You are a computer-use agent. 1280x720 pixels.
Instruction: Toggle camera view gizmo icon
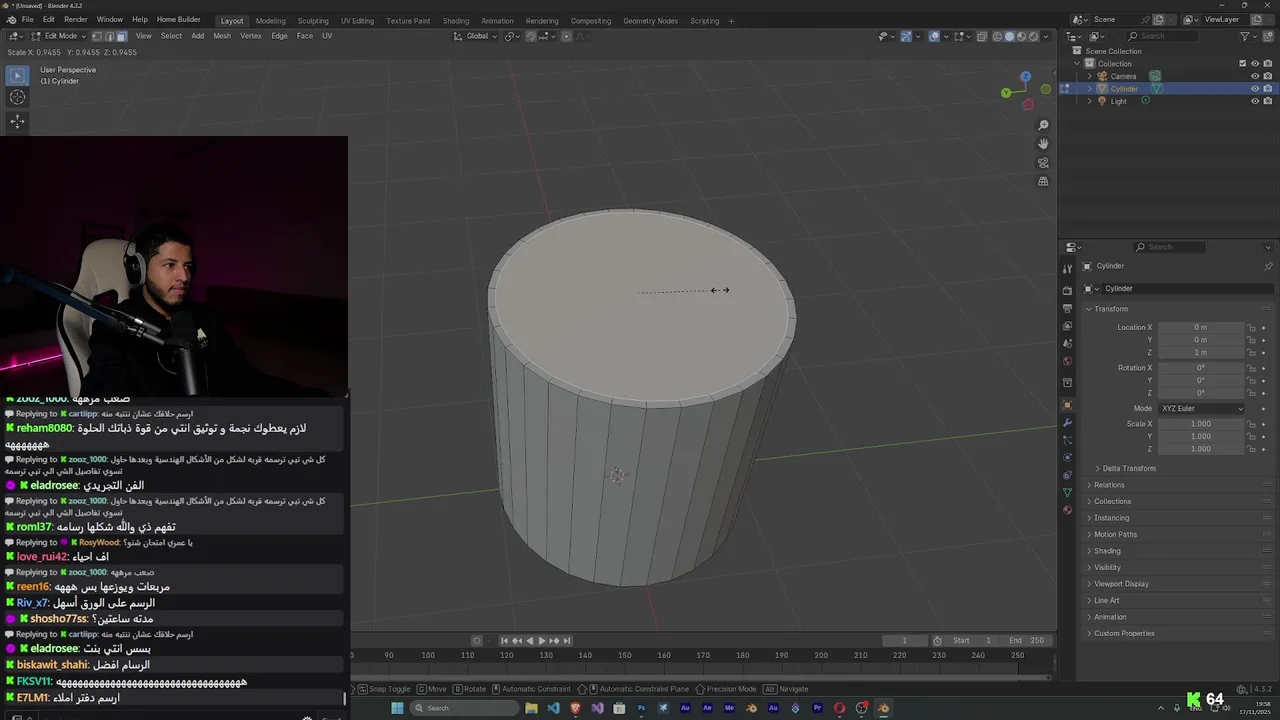pyautogui.click(x=1043, y=163)
